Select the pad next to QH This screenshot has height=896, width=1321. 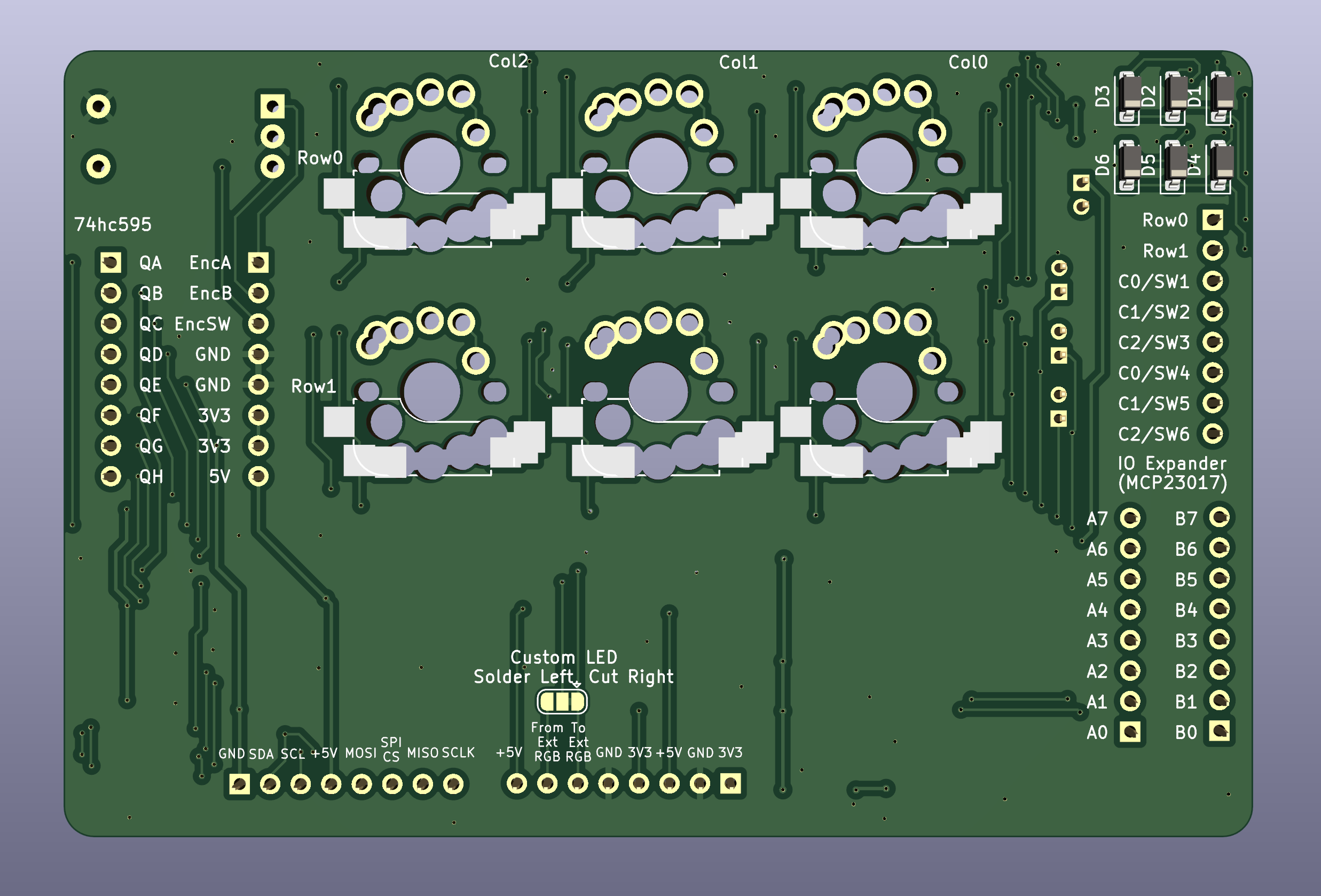tap(111, 476)
